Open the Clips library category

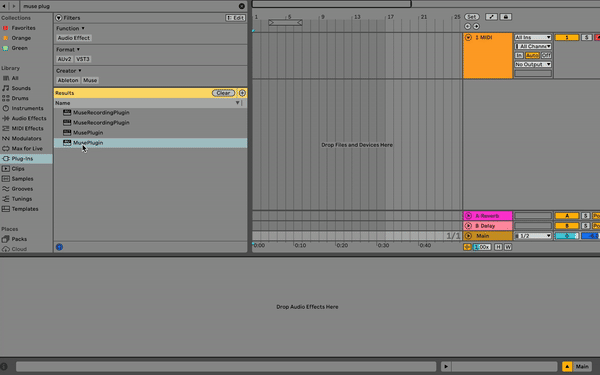pos(18,169)
